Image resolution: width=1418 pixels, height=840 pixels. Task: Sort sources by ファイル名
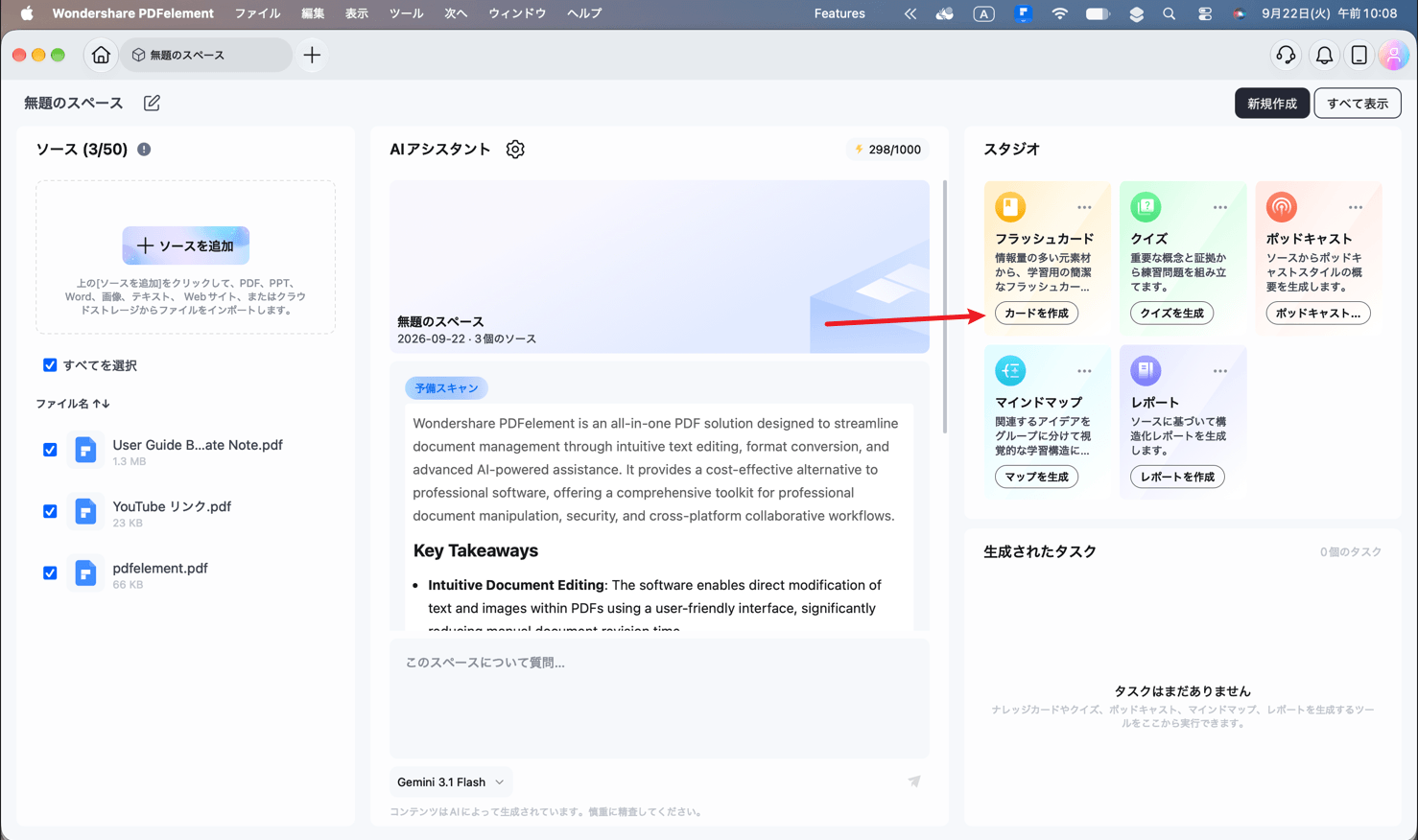(x=73, y=404)
